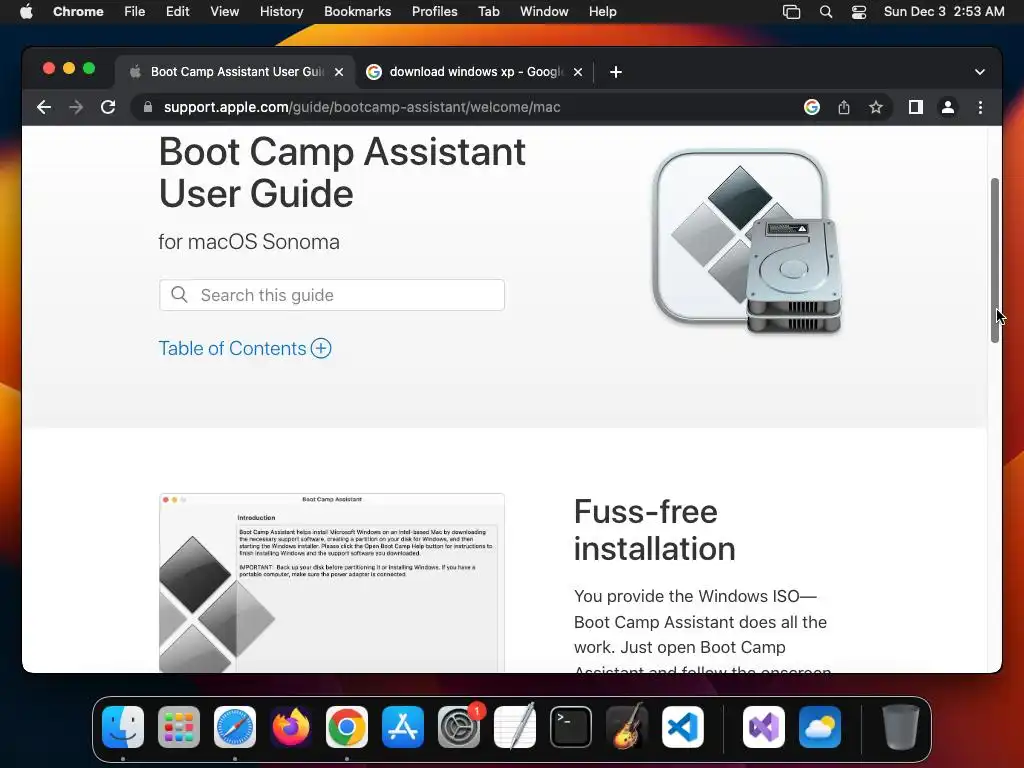Image resolution: width=1024 pixels, height=768 pixels.
Task: Click the Boot Camp Assistant User Guide heading
Action: coord(342,172)
